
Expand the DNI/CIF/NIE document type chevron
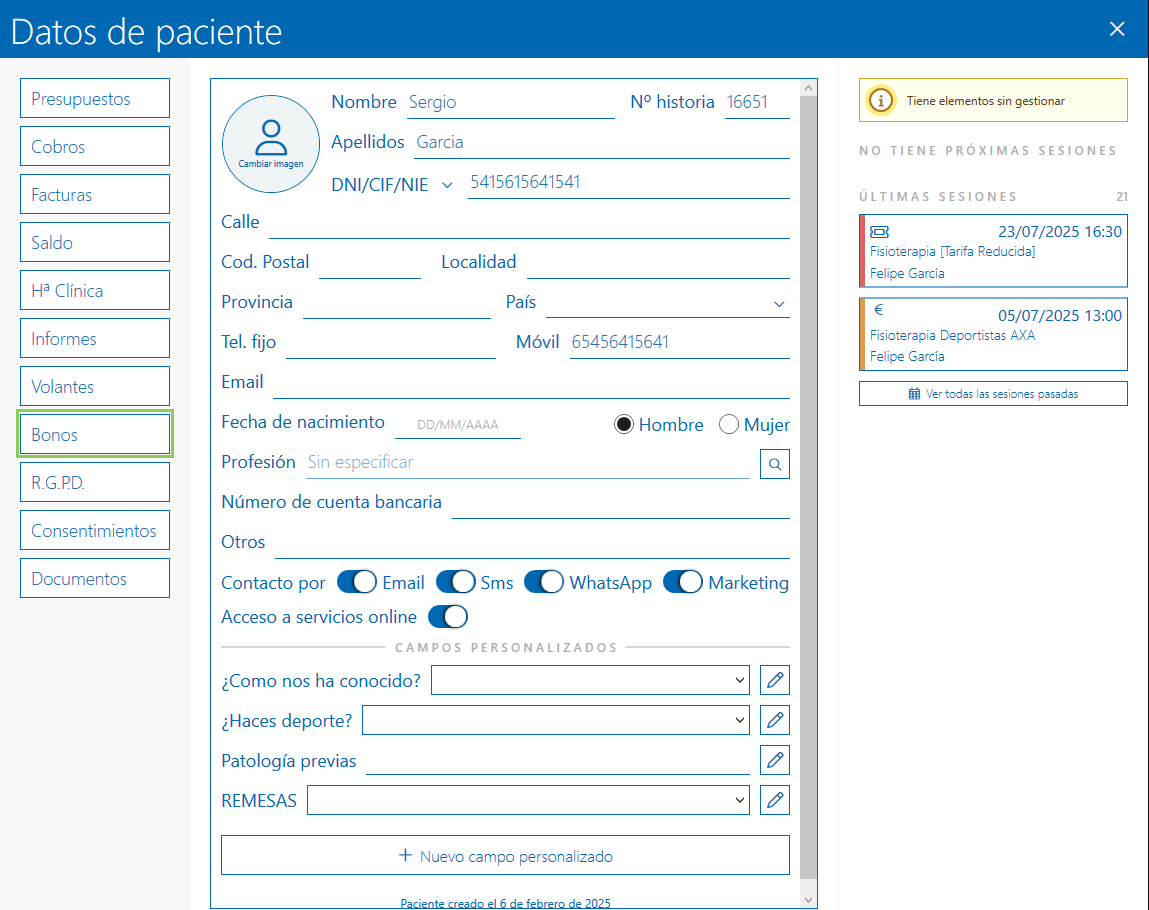click(x=447, y=184)
